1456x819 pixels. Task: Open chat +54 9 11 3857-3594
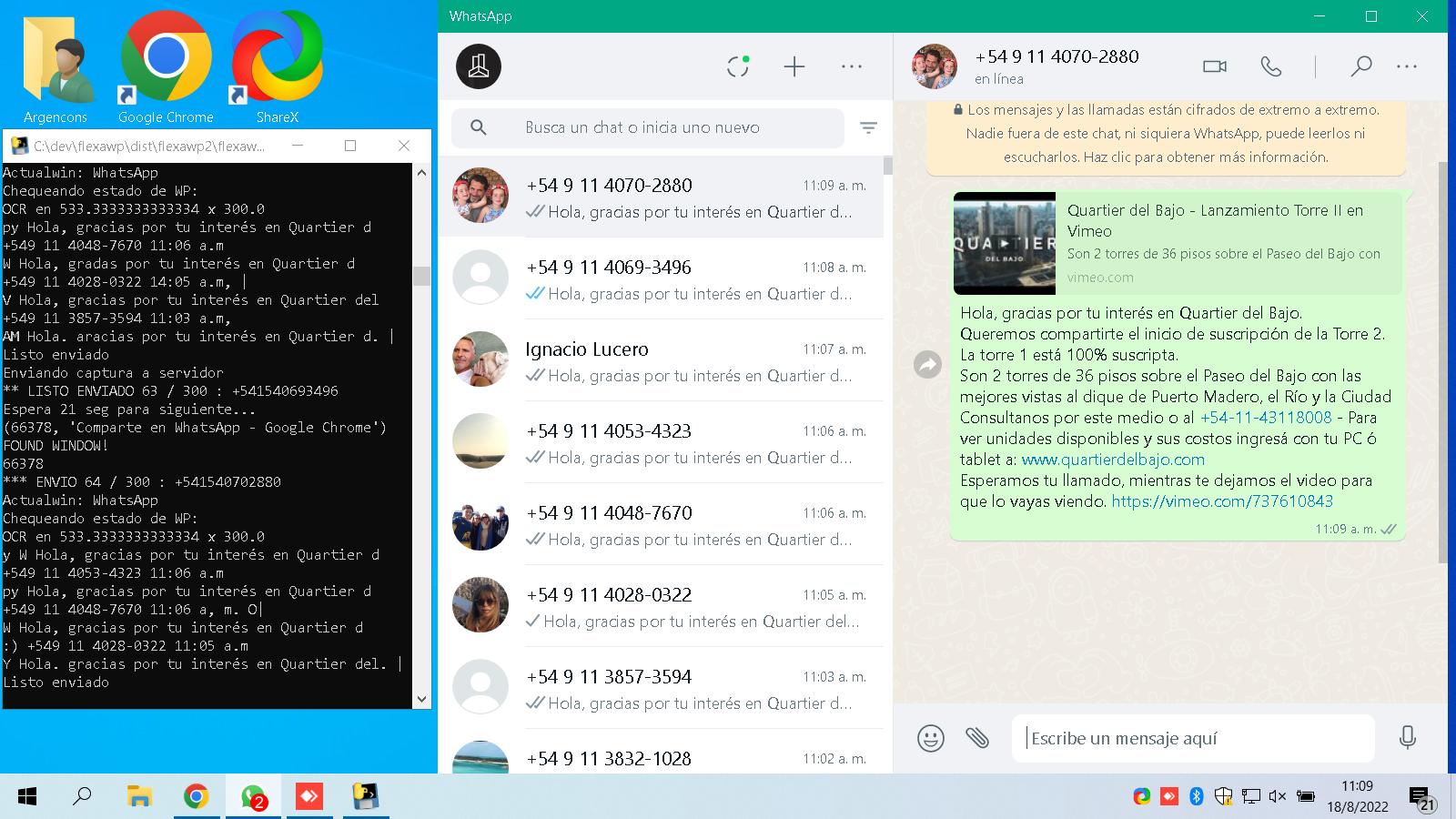coord(661,688)
